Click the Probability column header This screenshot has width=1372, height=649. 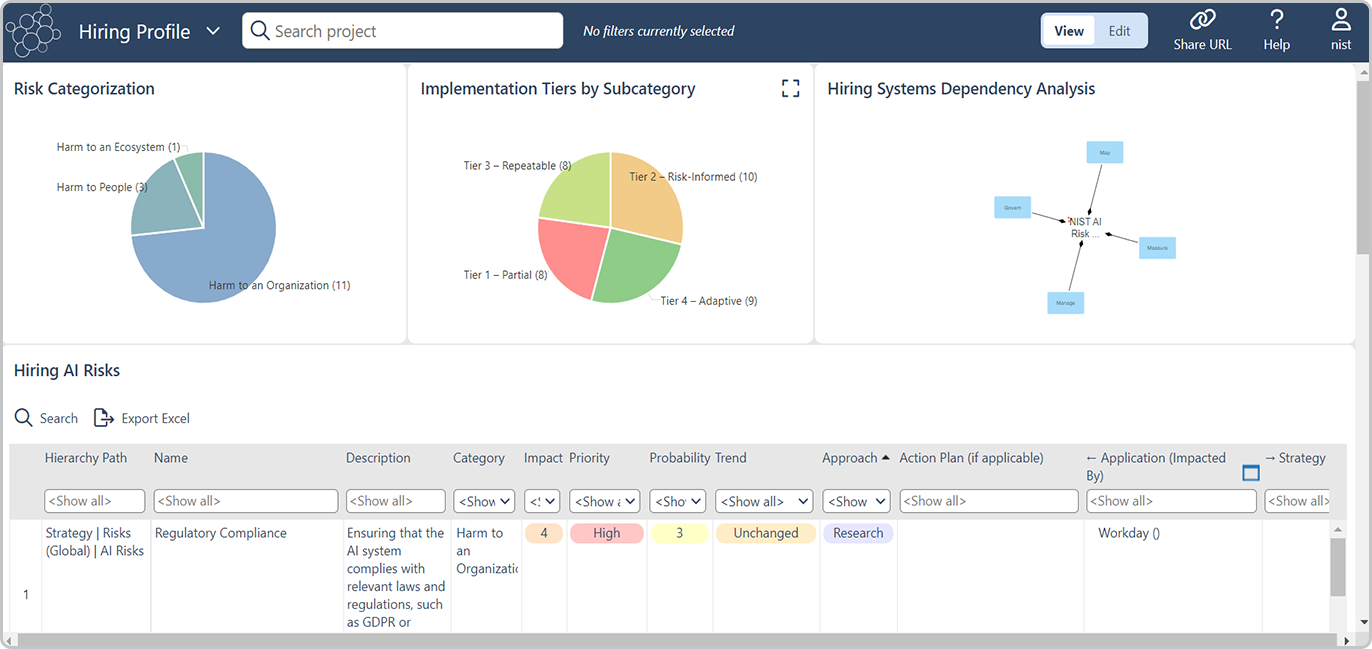point(679,458)
